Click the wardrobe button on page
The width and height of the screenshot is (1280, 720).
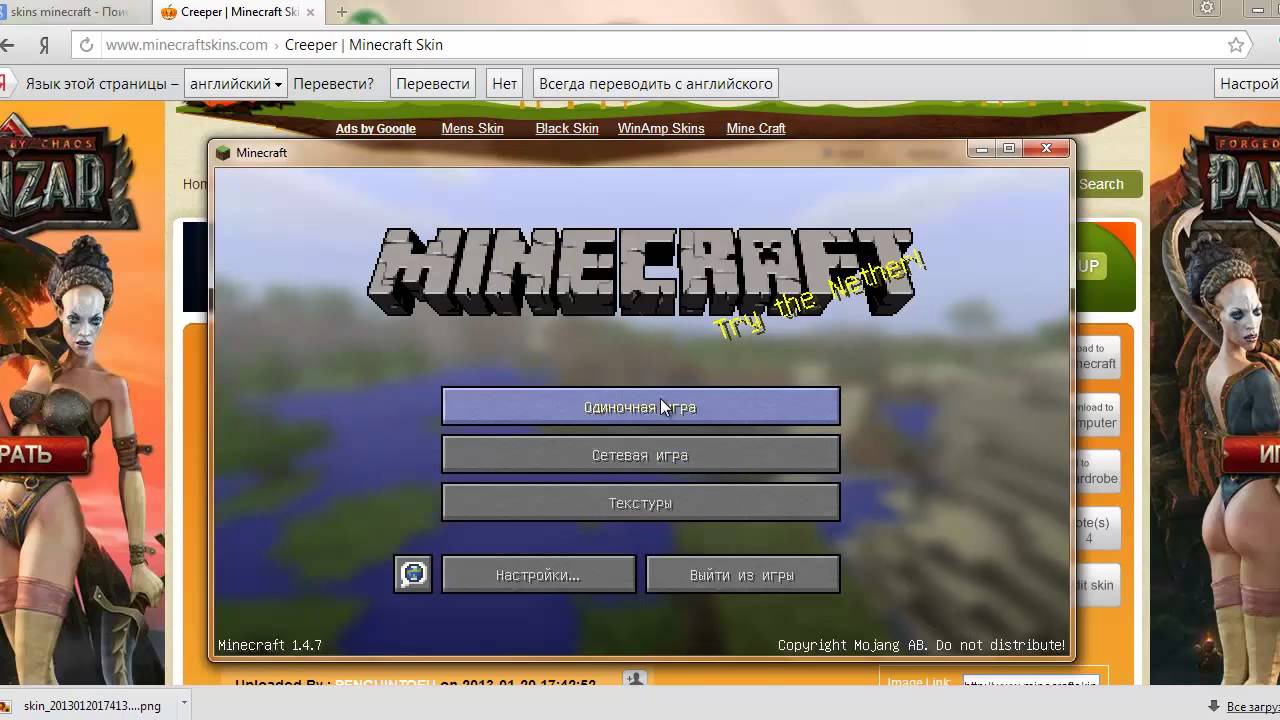(1096, 471)
